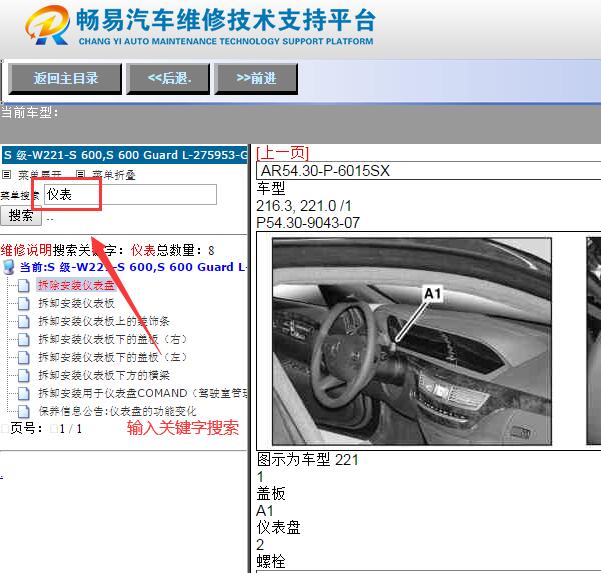The image size is (601, 573).
Task: Click the document icon beside 拆卸安装仪表板
Action: (23, 304)
